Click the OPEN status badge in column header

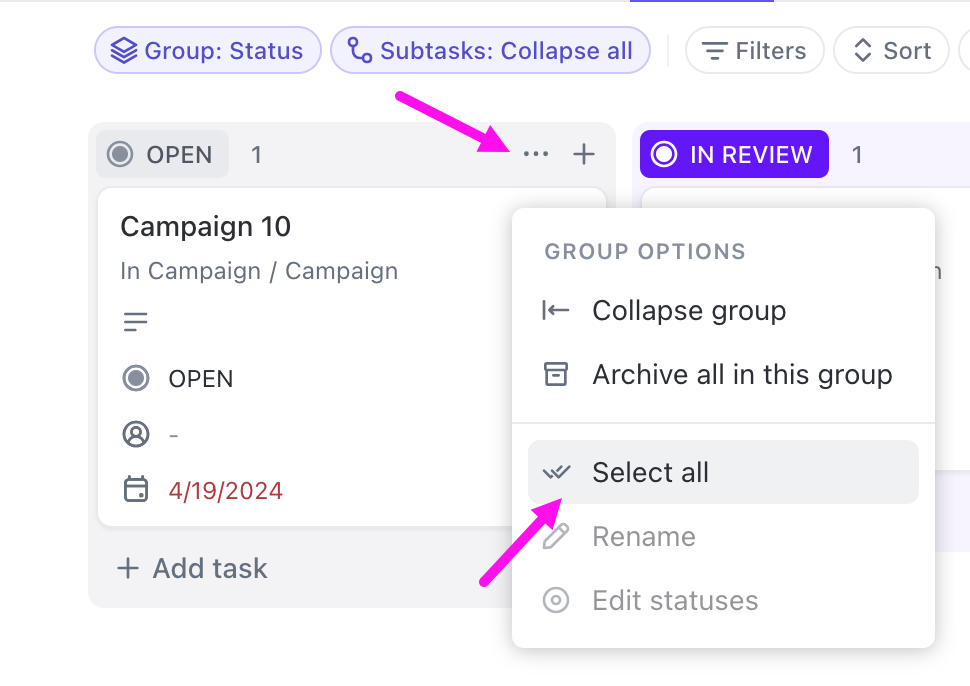click(x=163, y=155)
